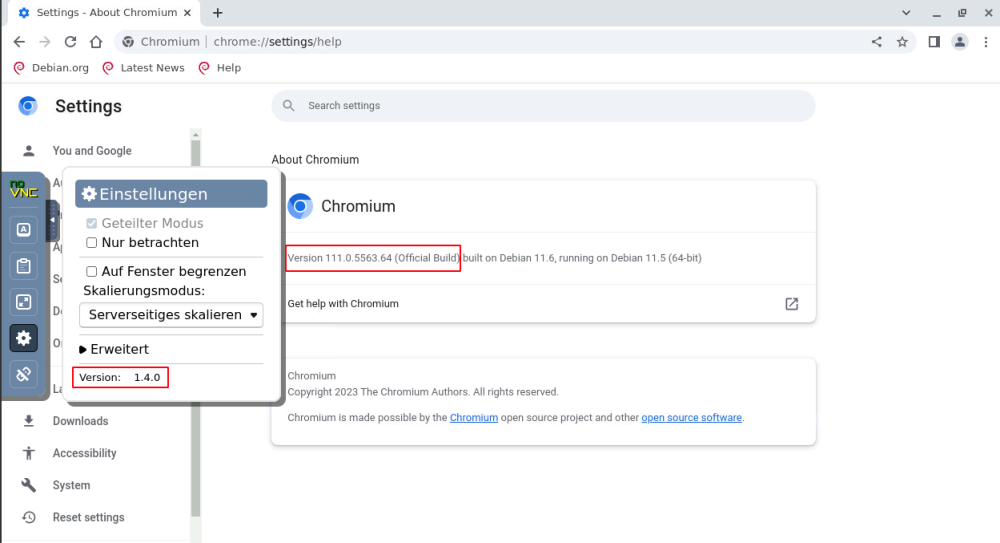
Task: Click the Chromium logo next to Settings title
Action: tap(28, 106)
